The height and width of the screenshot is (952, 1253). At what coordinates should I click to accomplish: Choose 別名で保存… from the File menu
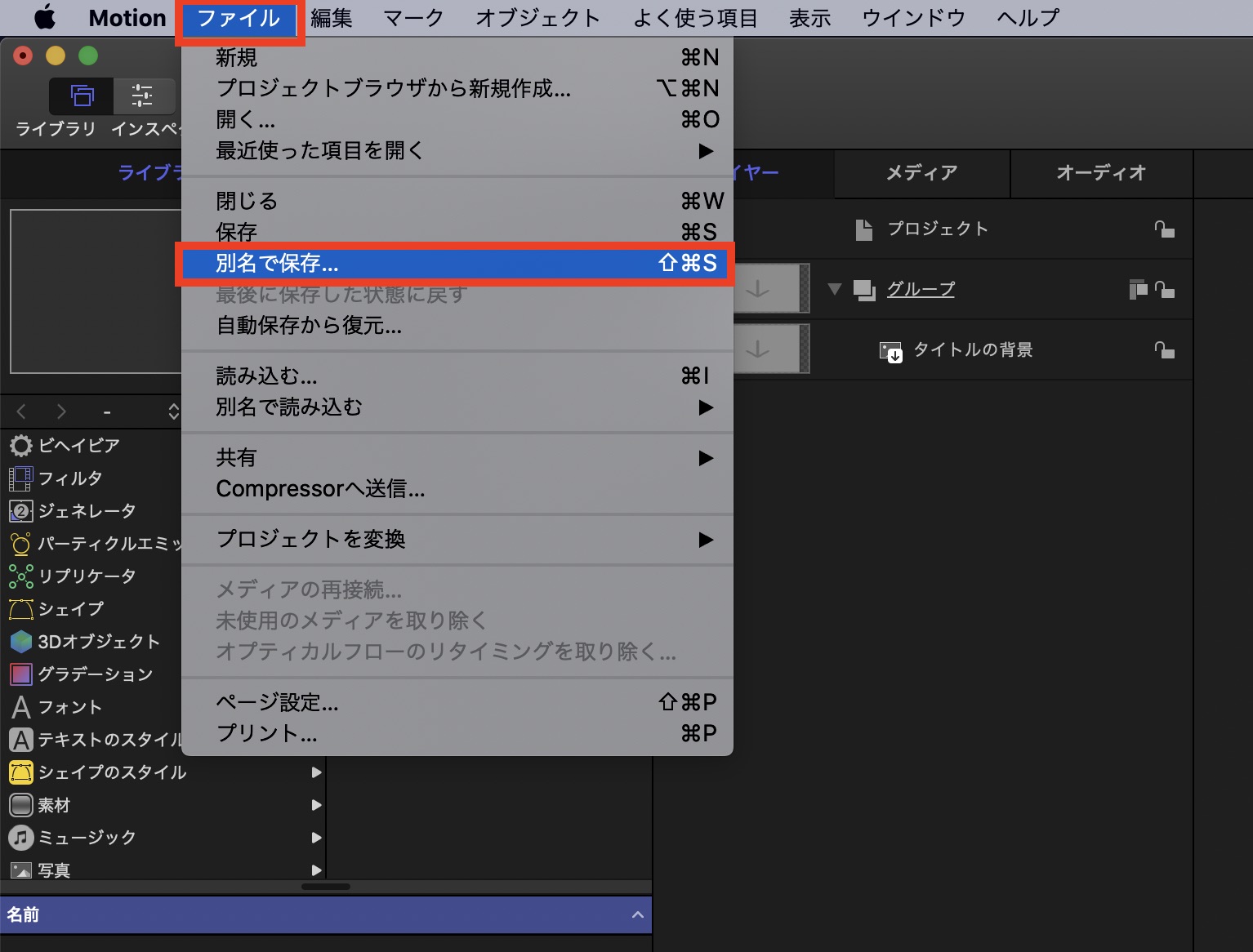pos(457,263)
